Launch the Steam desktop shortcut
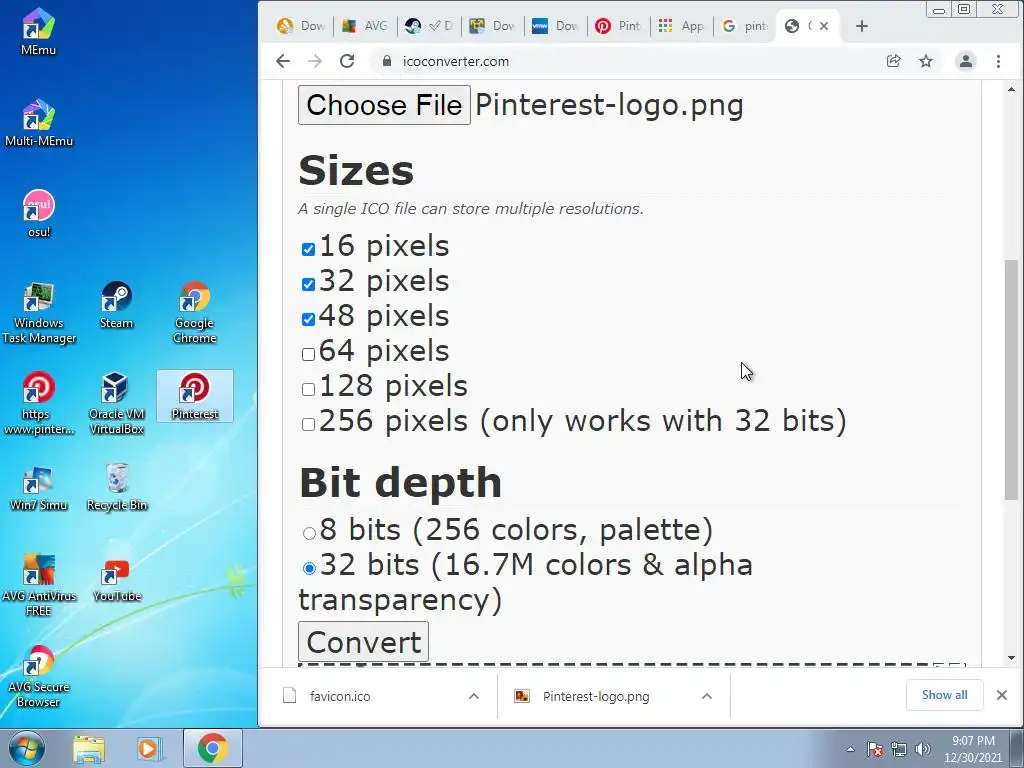This screenshot has height=768, width=1024. [116, 306]
